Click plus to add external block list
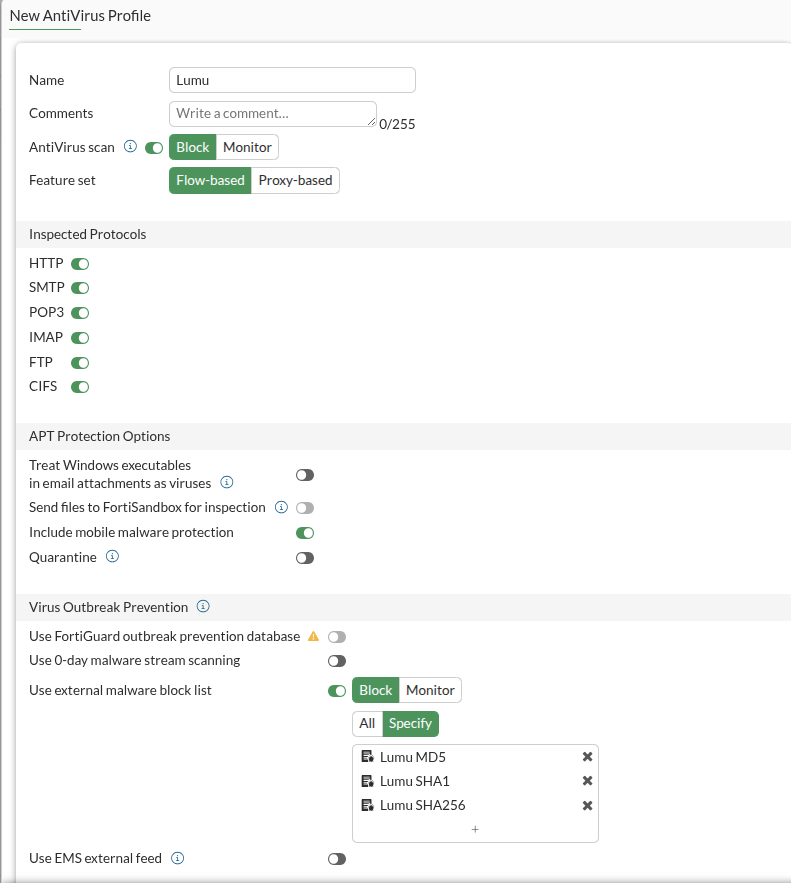Image resolution: width=791 pixels, height=883 pixels. click(x=475, y=829)
